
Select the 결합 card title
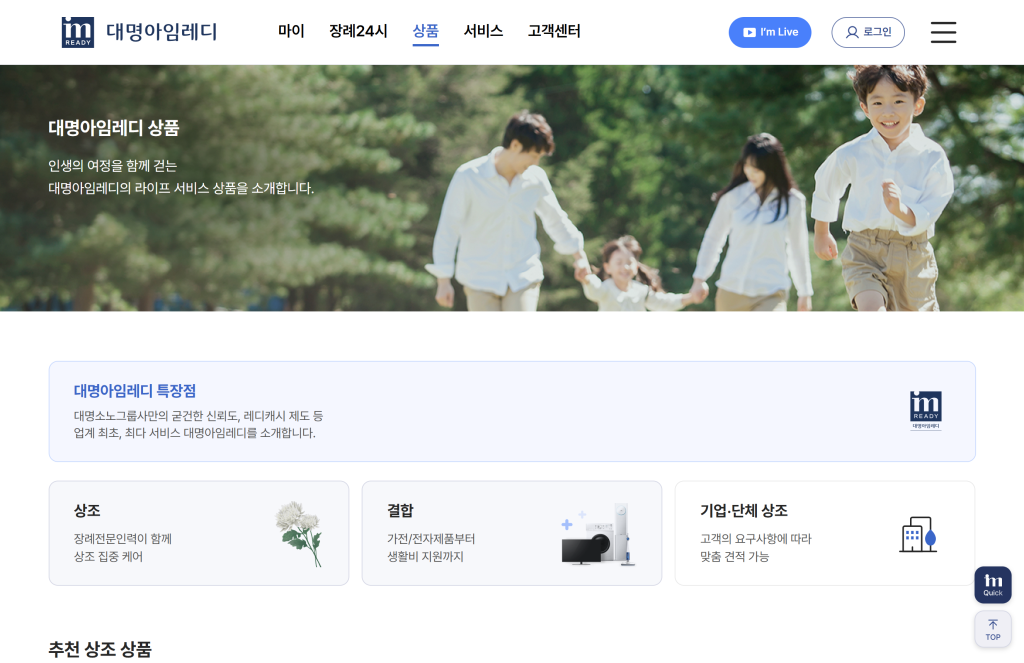click(400, 511)
